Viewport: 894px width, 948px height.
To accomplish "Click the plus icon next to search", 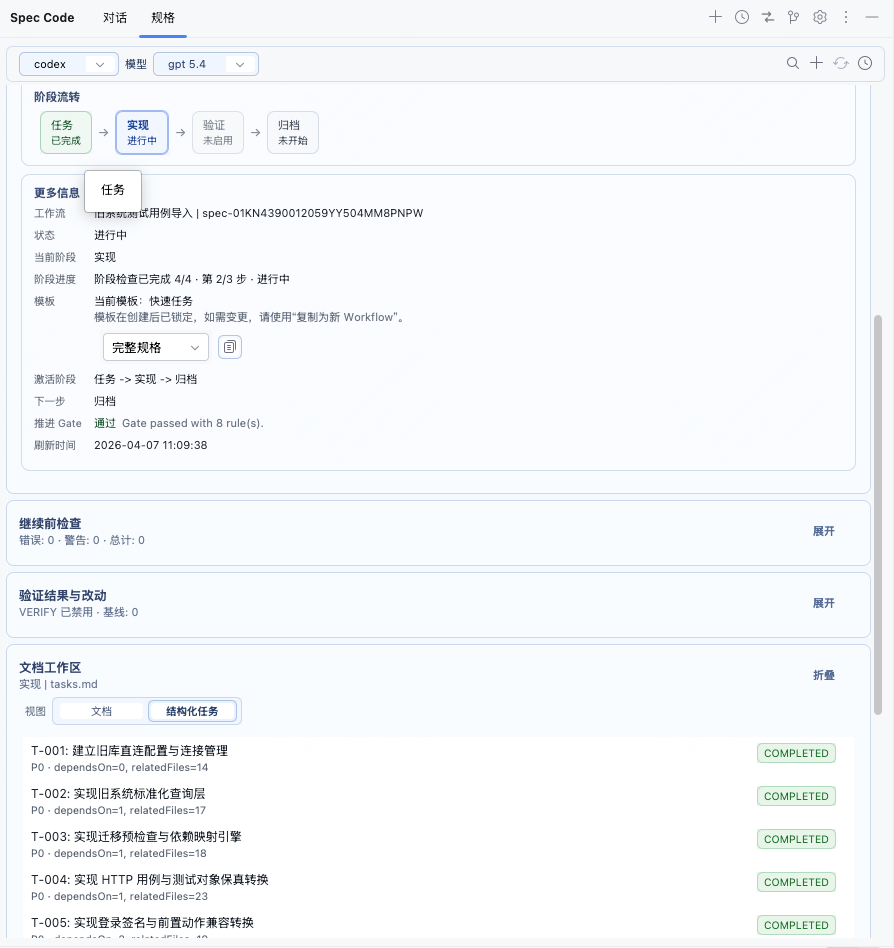I will (x=817, y=63).
